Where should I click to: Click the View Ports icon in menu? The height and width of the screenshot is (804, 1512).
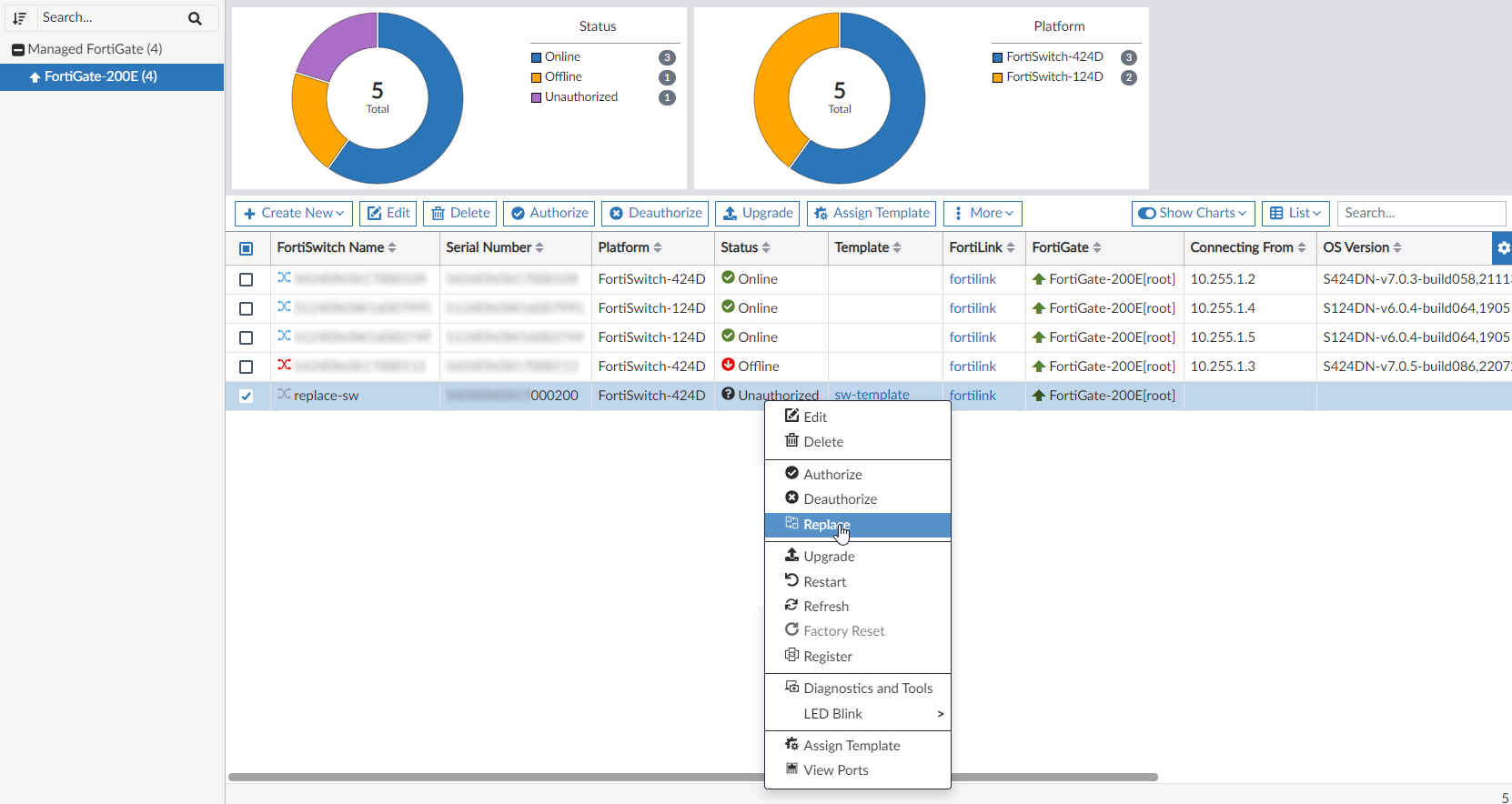click(x=792, y=769)
